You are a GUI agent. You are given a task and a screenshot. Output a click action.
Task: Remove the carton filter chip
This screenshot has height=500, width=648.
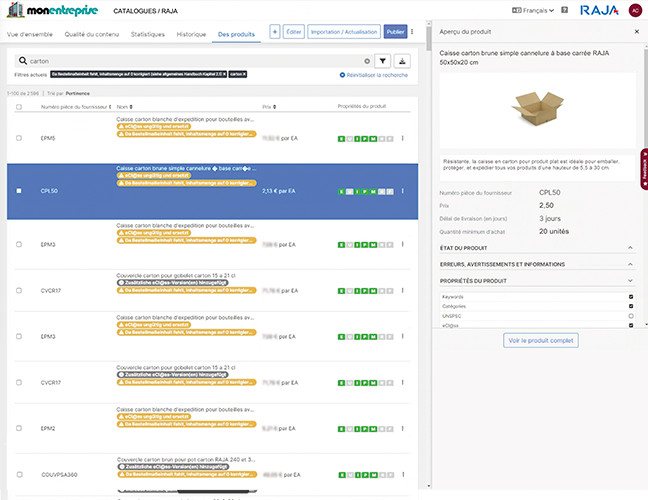[244, 74]
